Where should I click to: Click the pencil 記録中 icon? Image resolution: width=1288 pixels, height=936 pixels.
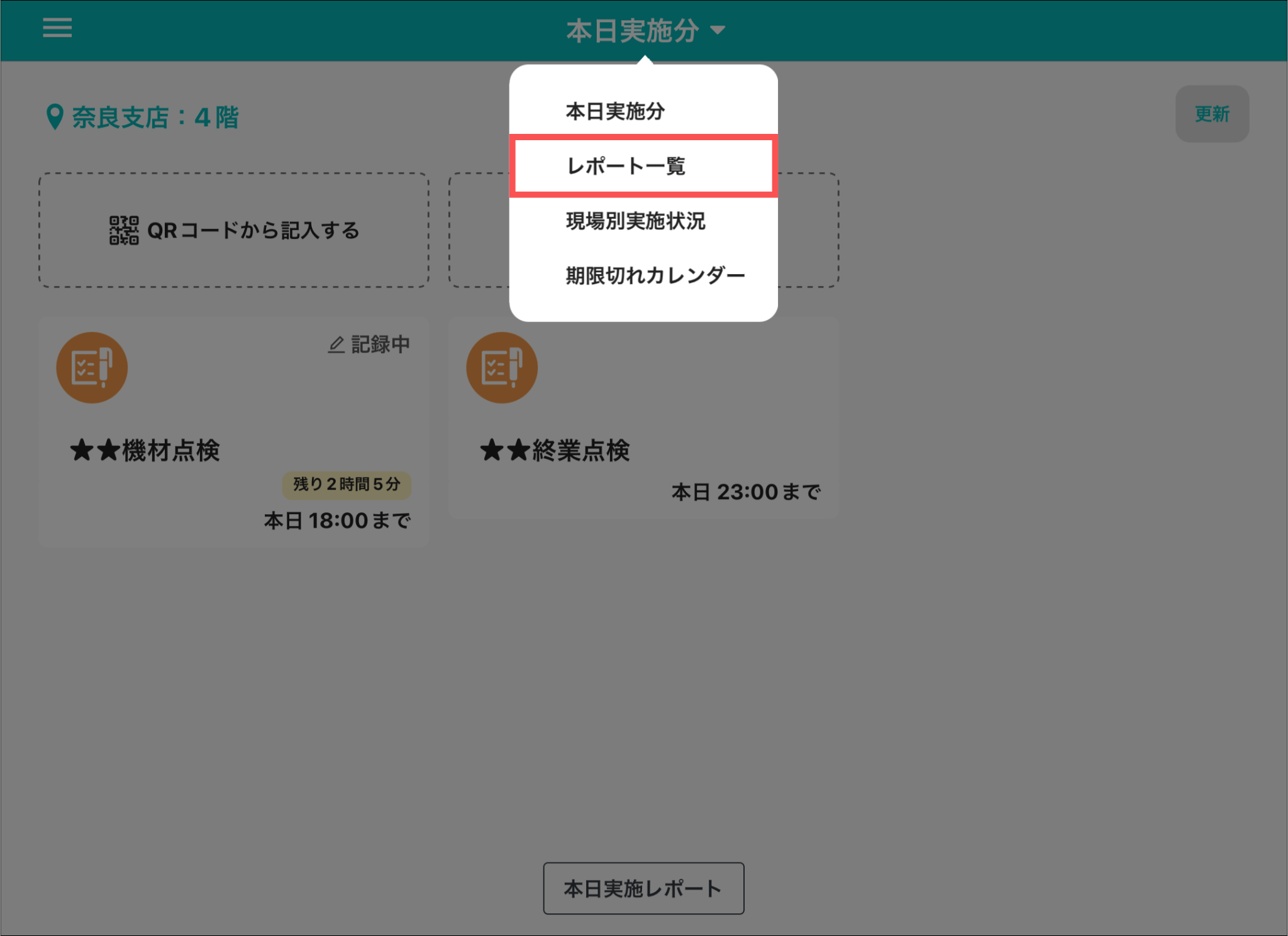click(x=336, y=344)
